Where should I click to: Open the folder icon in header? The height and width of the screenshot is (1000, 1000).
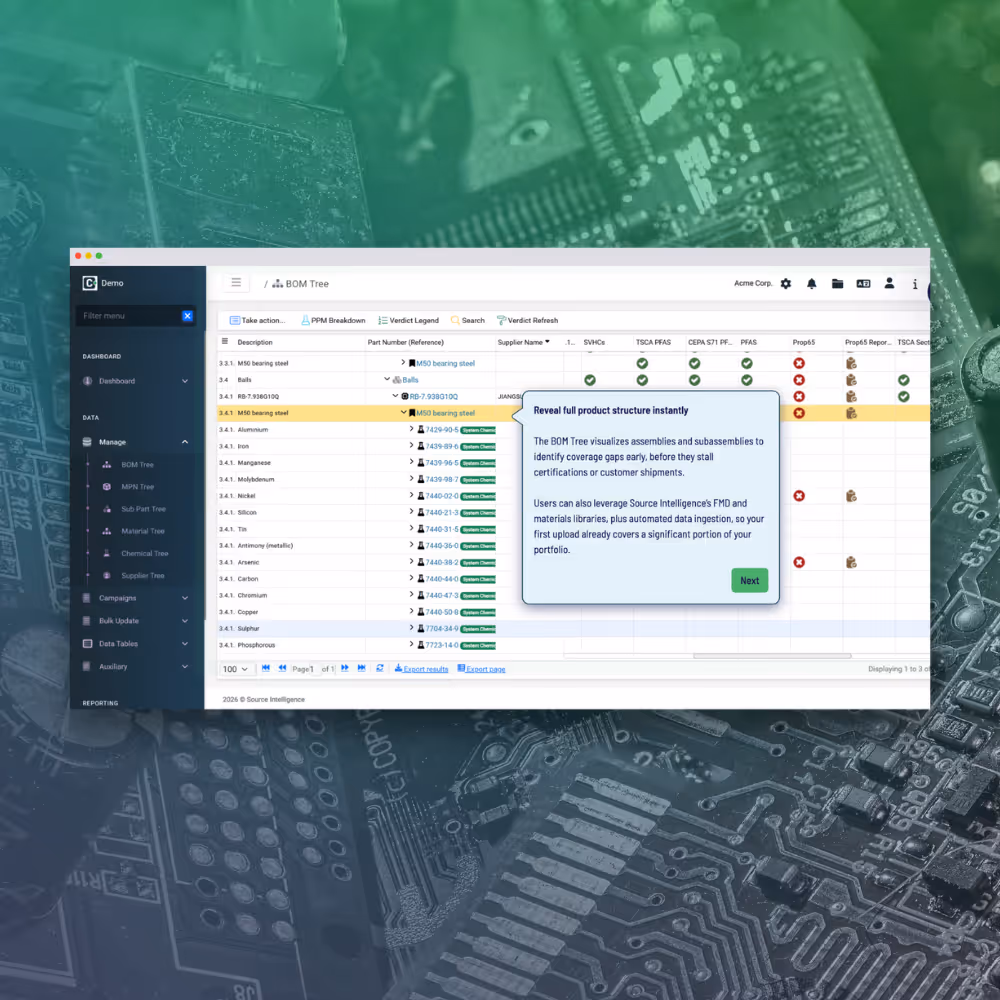point(837,284)
